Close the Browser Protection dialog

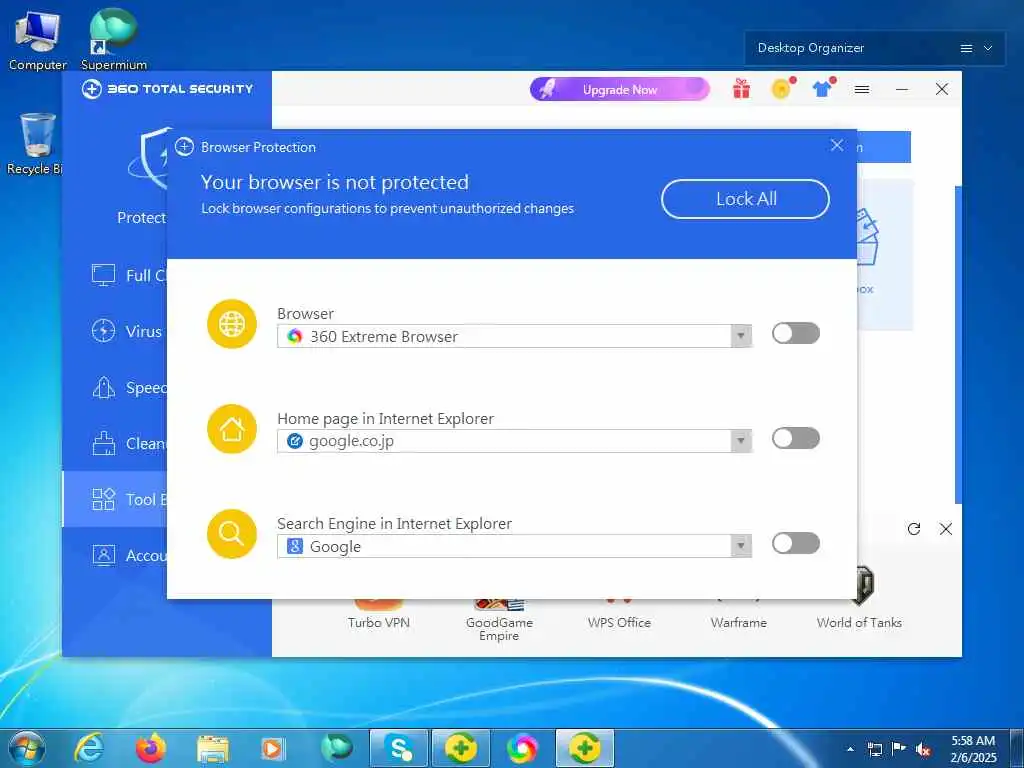pos(837,146)
